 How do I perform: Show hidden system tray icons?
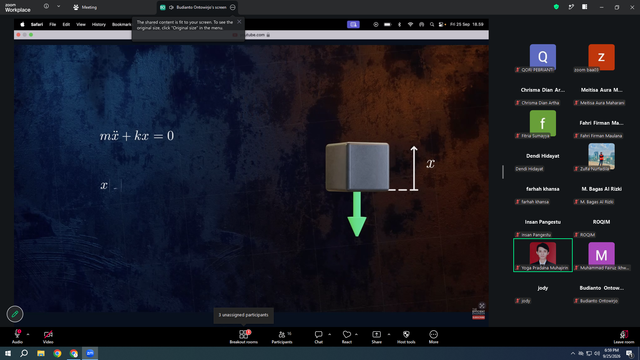tap(573, 353)
